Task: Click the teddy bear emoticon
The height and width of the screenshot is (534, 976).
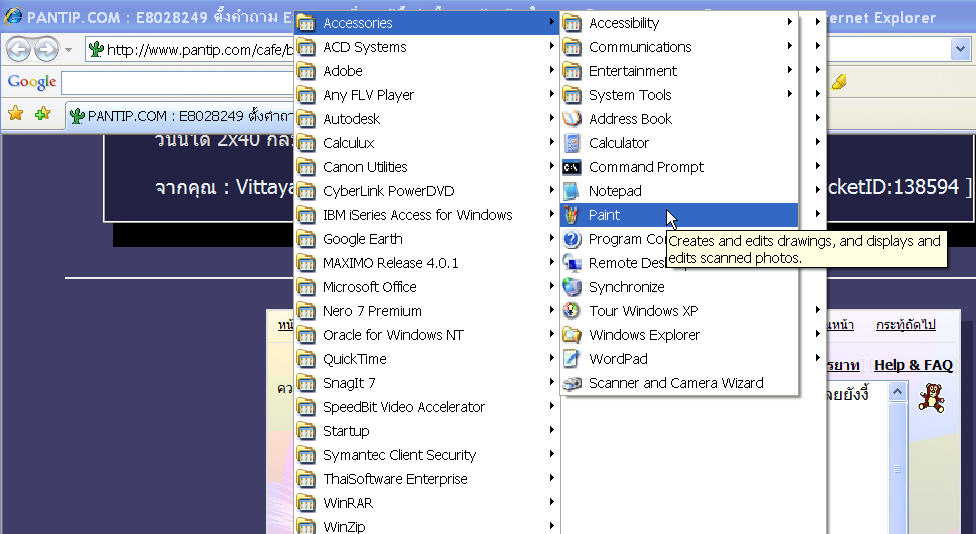Action: [x=931, y=398]
